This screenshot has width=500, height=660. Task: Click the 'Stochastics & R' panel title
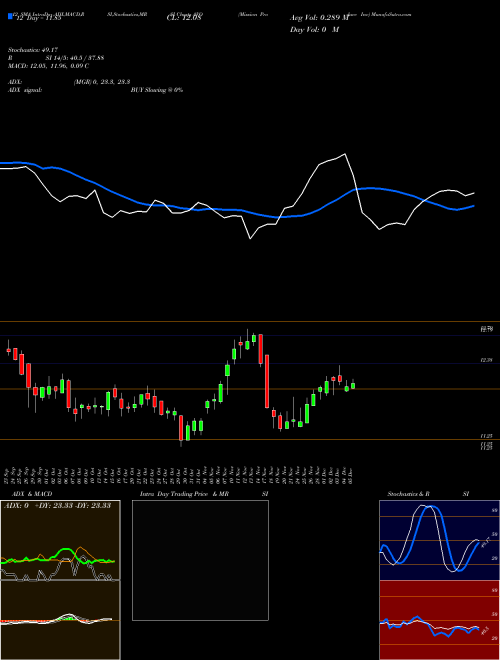click(x=409, y=494)
